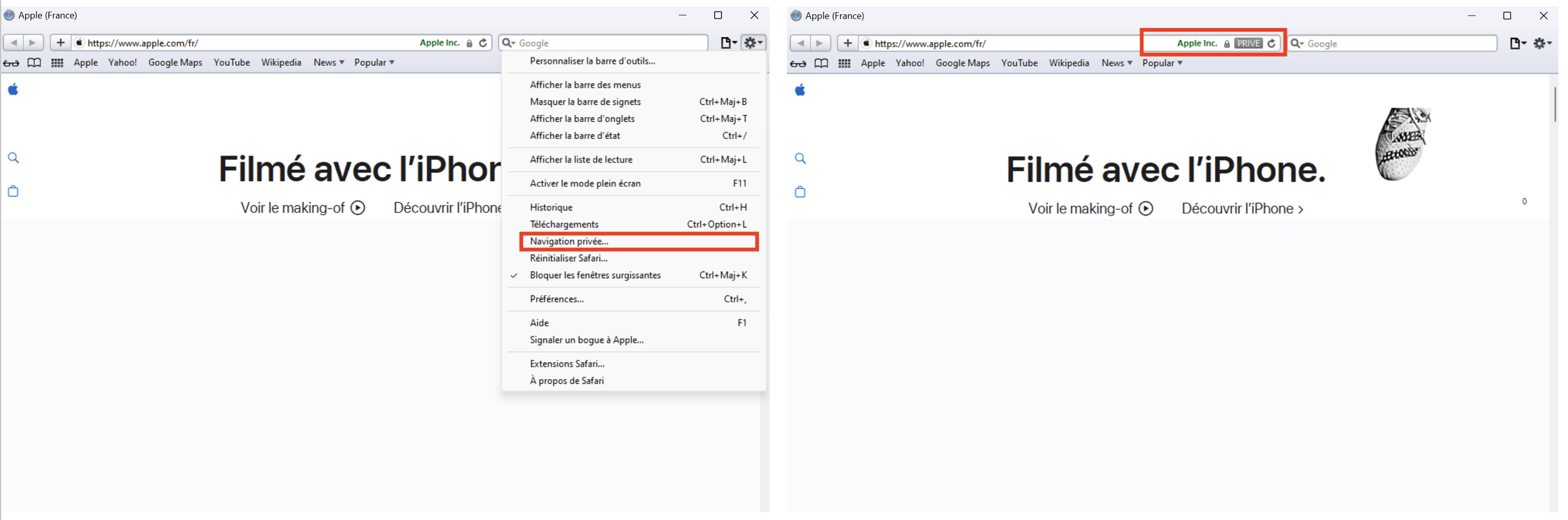Open page menu icon in right window
The image size is (1568, 520).
tap(1517, 43)
